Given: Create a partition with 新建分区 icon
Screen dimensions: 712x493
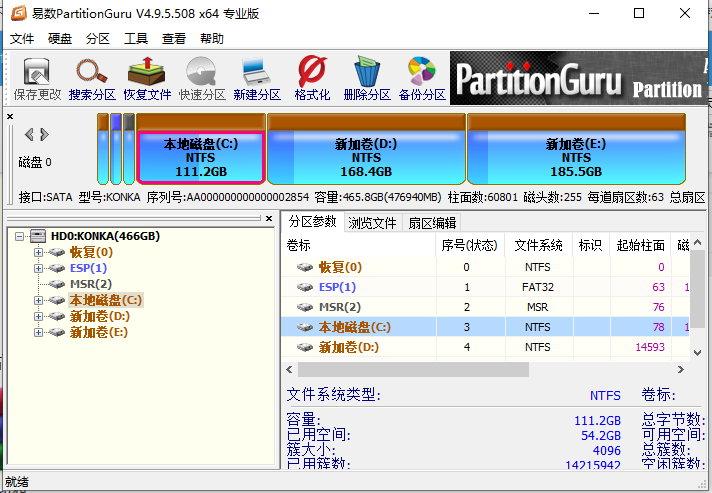Looking at the screenshot, I should (257, 78).
